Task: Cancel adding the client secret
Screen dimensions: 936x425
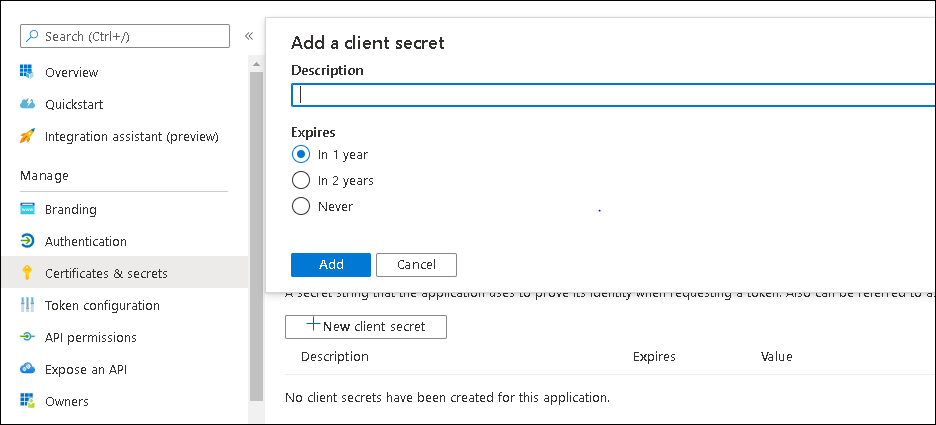Action: [x=416, y=265]
